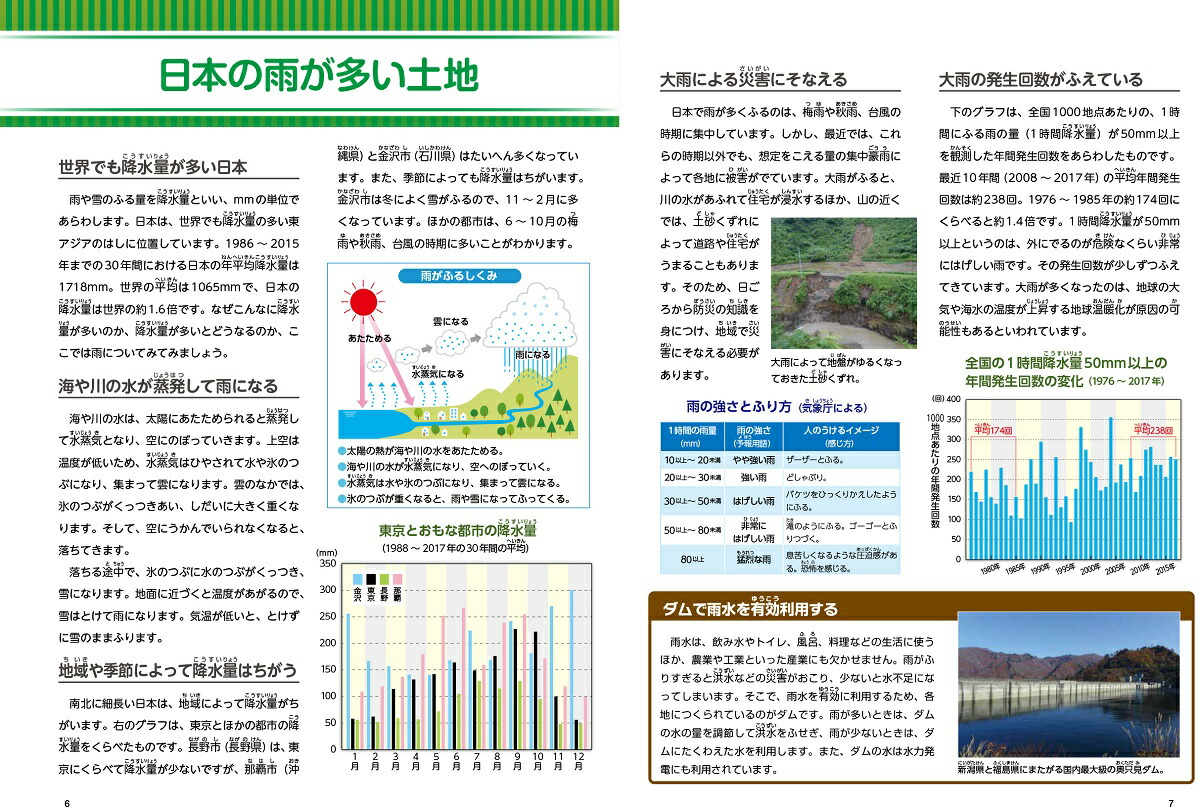This screenshot has width=1200, height=812.
Task: Click the heading 大雨の発生回数がふえている
Action: pos(1040,80)
